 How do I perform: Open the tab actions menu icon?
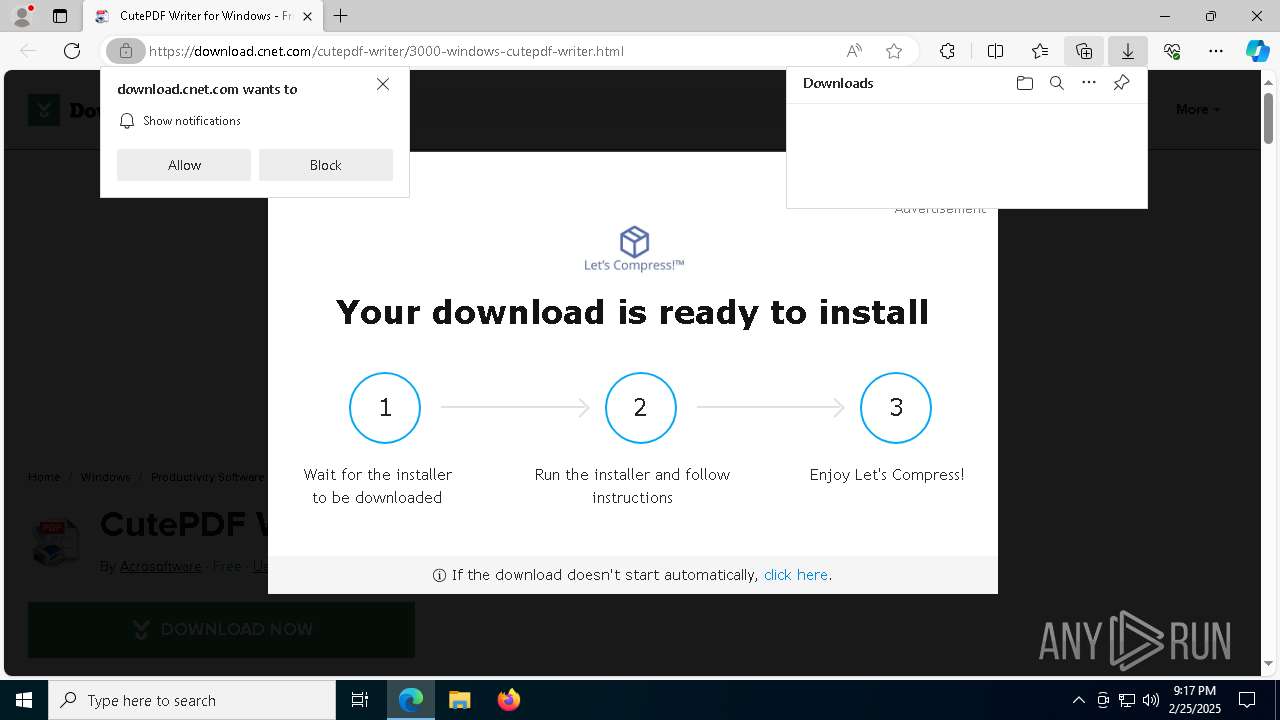(x=60, y=16)
